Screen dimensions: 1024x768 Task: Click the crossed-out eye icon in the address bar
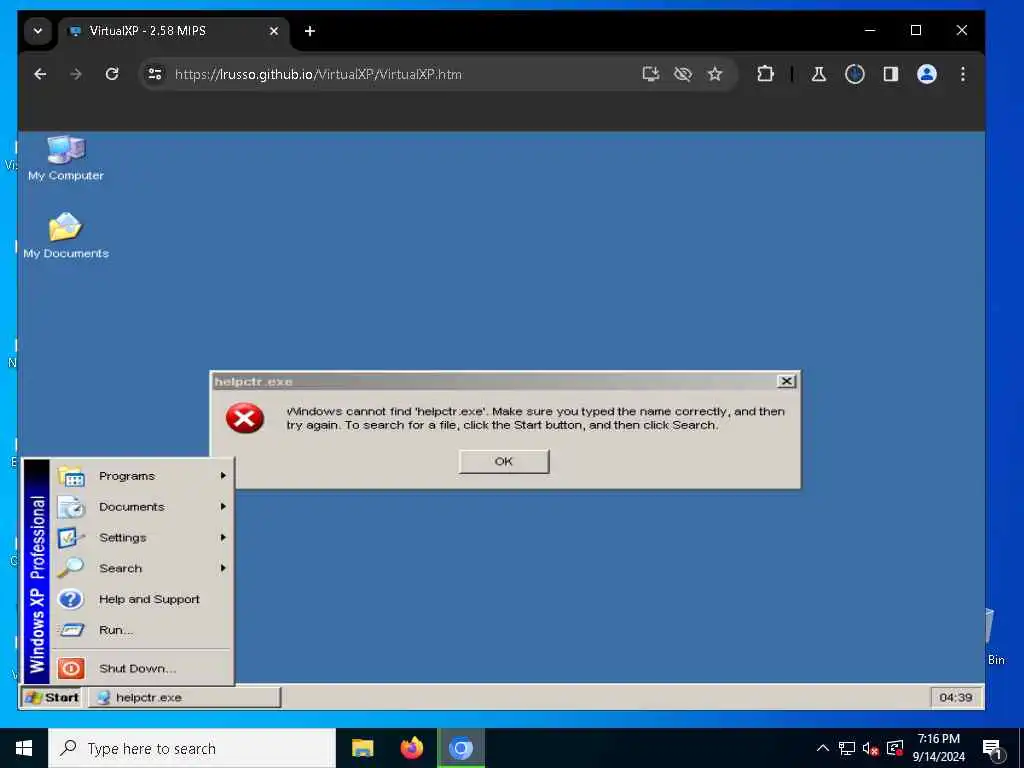682,74
